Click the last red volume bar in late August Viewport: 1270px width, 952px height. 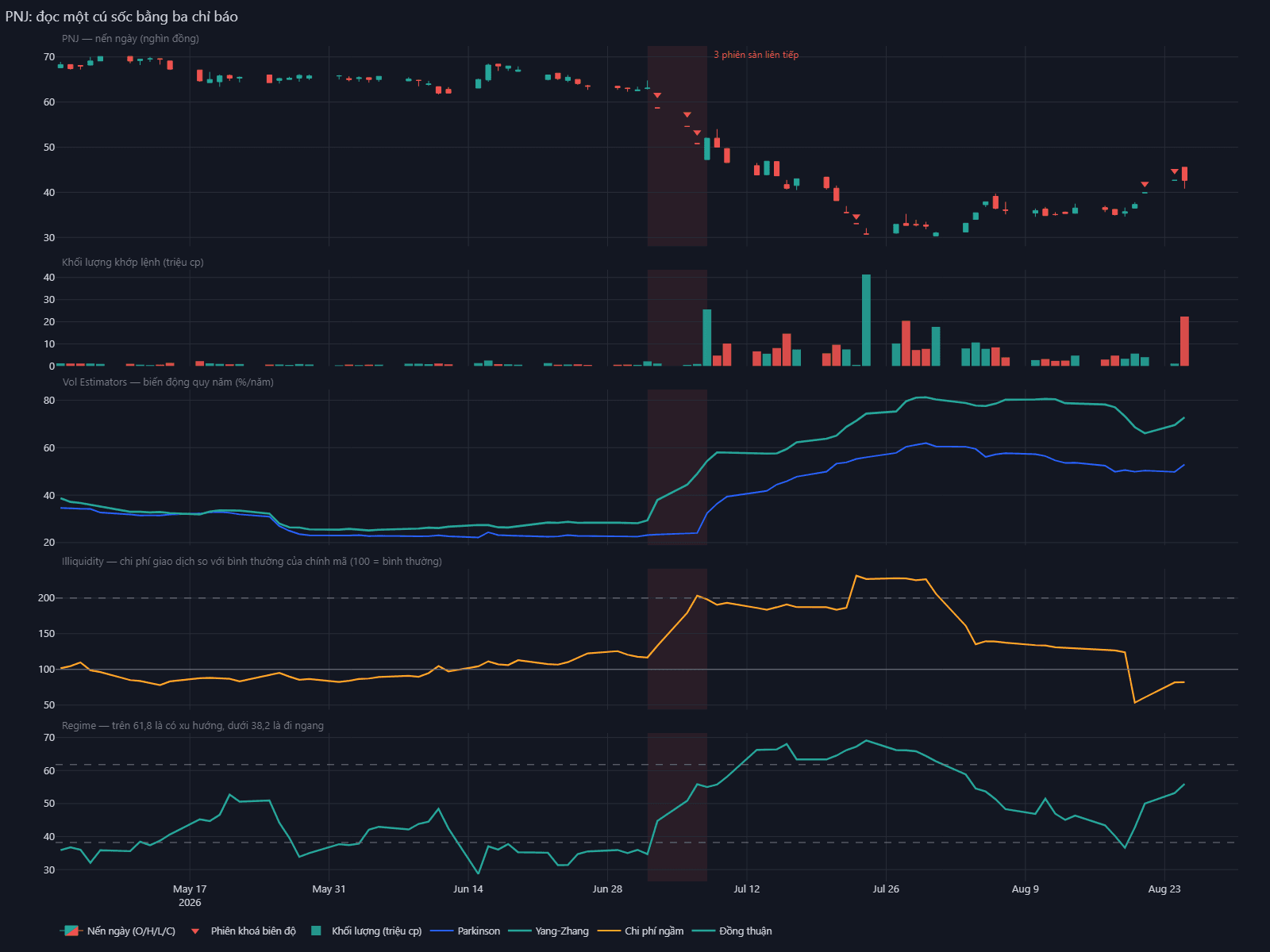click(1184, 341)
